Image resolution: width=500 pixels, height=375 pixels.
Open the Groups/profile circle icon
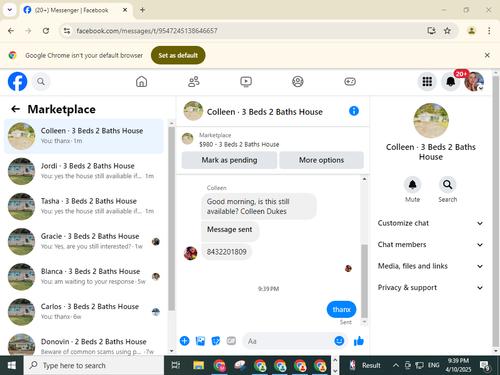click(298, 81)
